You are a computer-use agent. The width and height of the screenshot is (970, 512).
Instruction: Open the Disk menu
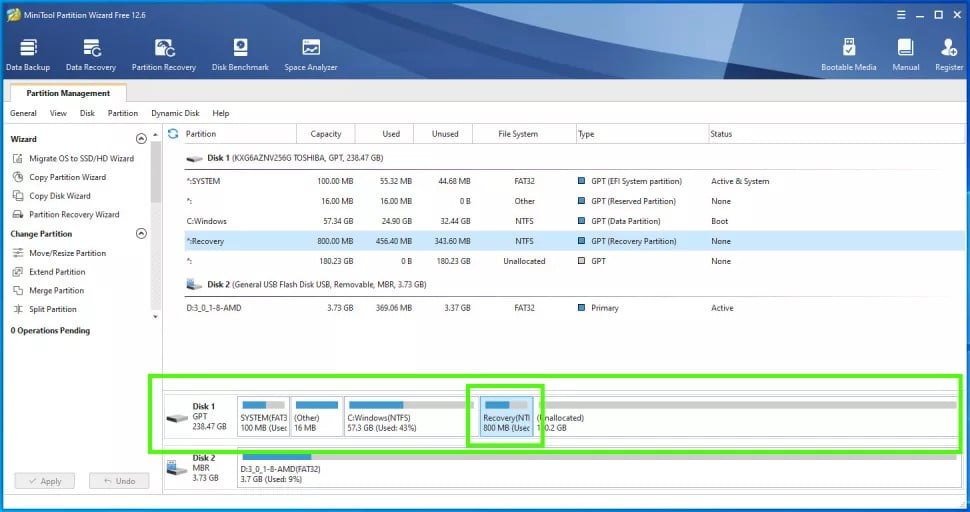87,113
